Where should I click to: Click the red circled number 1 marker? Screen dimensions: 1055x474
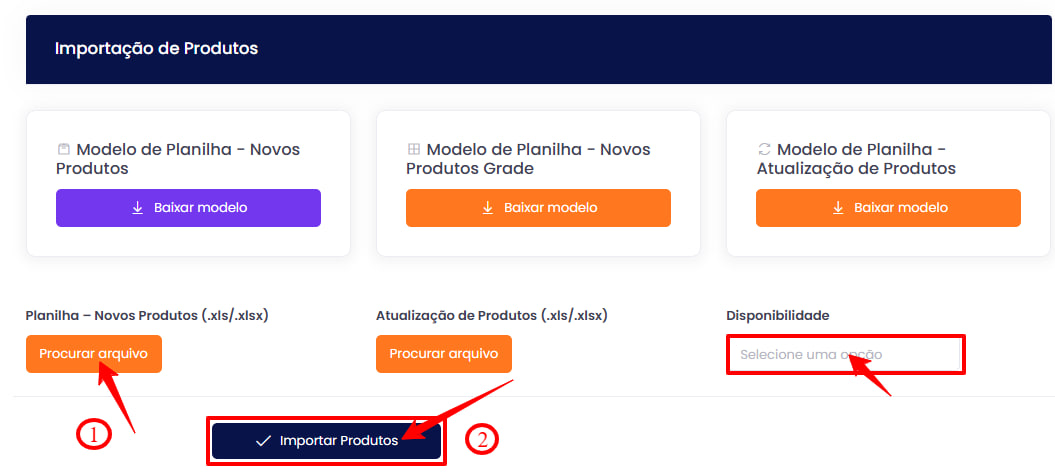point(92,434)
